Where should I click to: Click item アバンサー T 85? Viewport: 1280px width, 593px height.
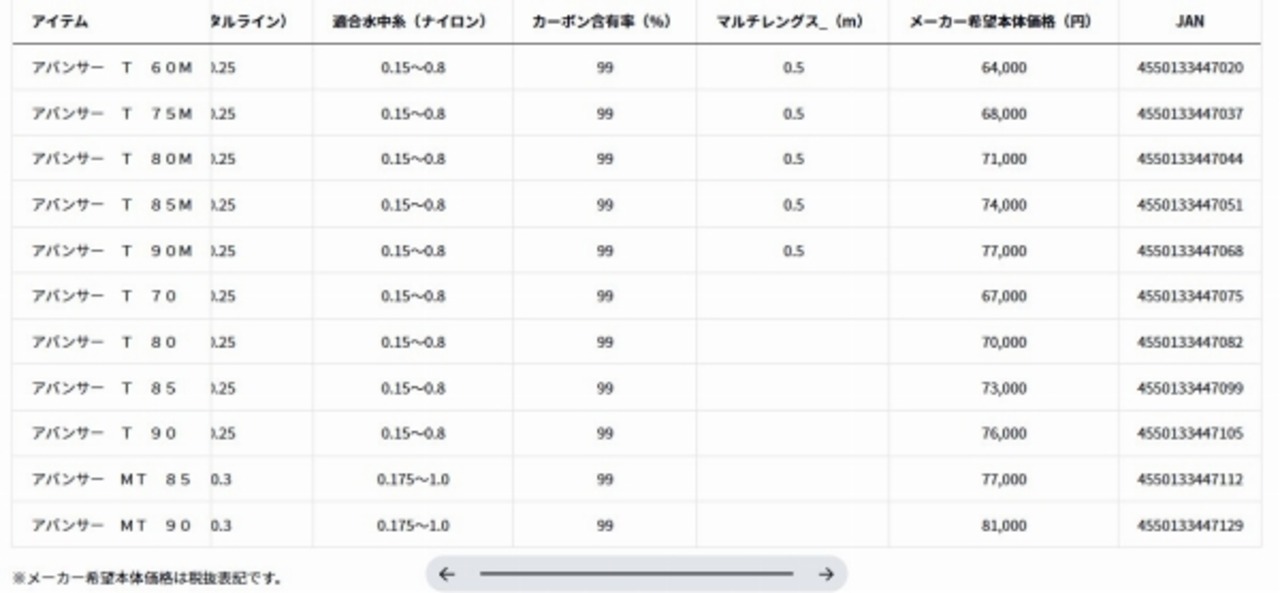(104, 388)
